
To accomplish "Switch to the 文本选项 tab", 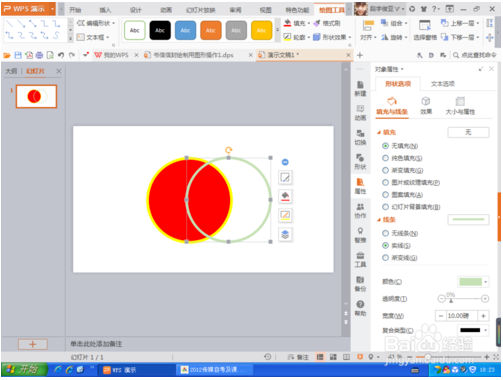I will [443, 84].
